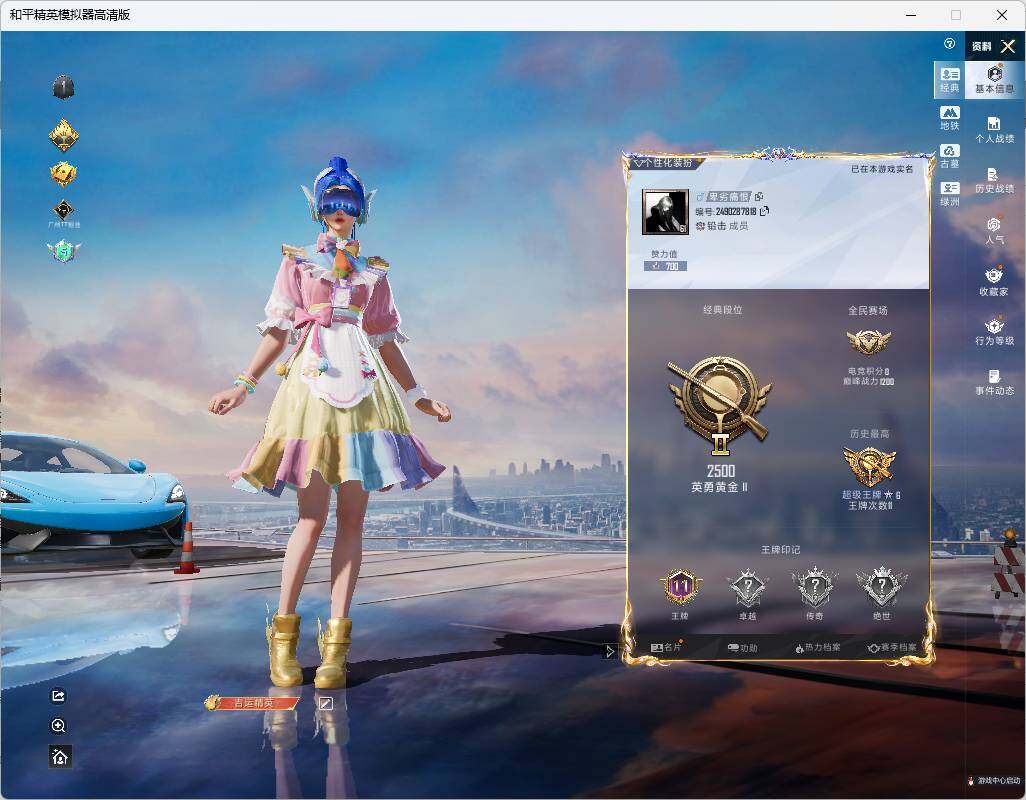This screenshot has width=1026, height=800.
Task: Click the black diamond team badge
Action: tap(63, 210)
